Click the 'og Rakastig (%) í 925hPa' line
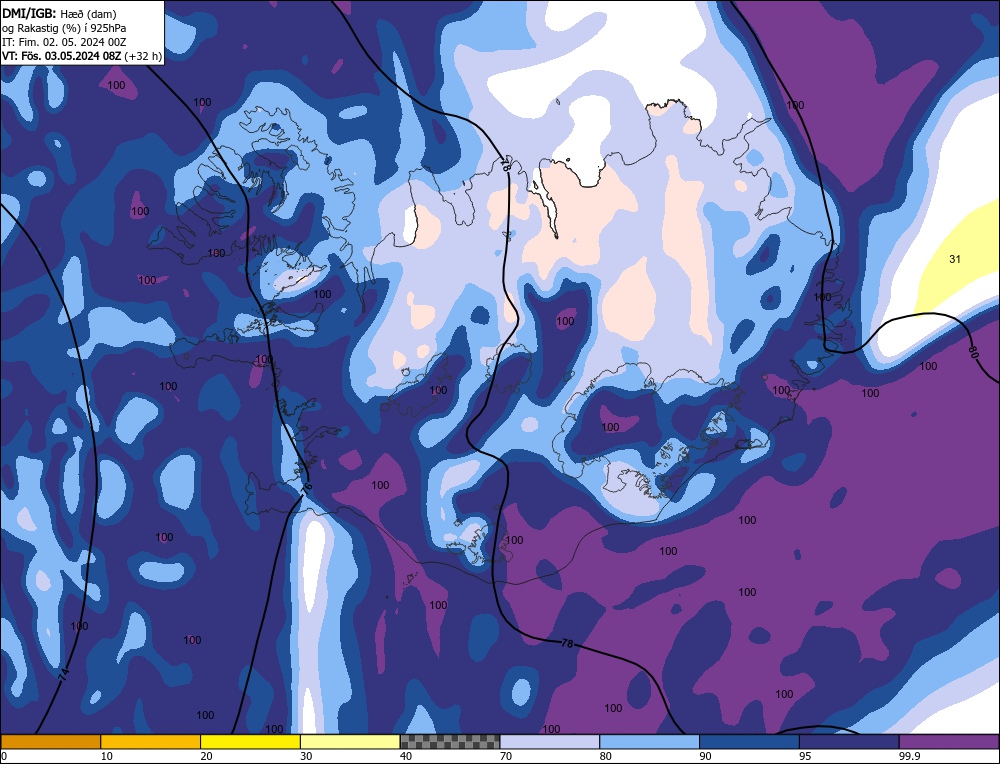1000x764 pixels. click(x=64, y=28)
